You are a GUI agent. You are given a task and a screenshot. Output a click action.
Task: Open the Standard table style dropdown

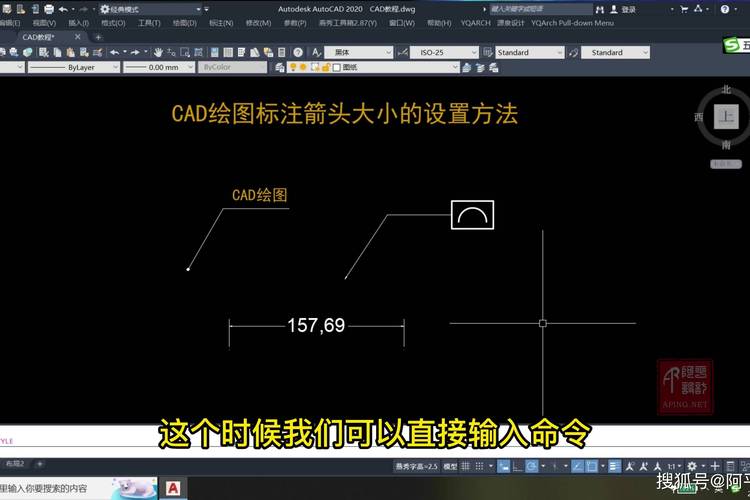(x=529, y=52)
